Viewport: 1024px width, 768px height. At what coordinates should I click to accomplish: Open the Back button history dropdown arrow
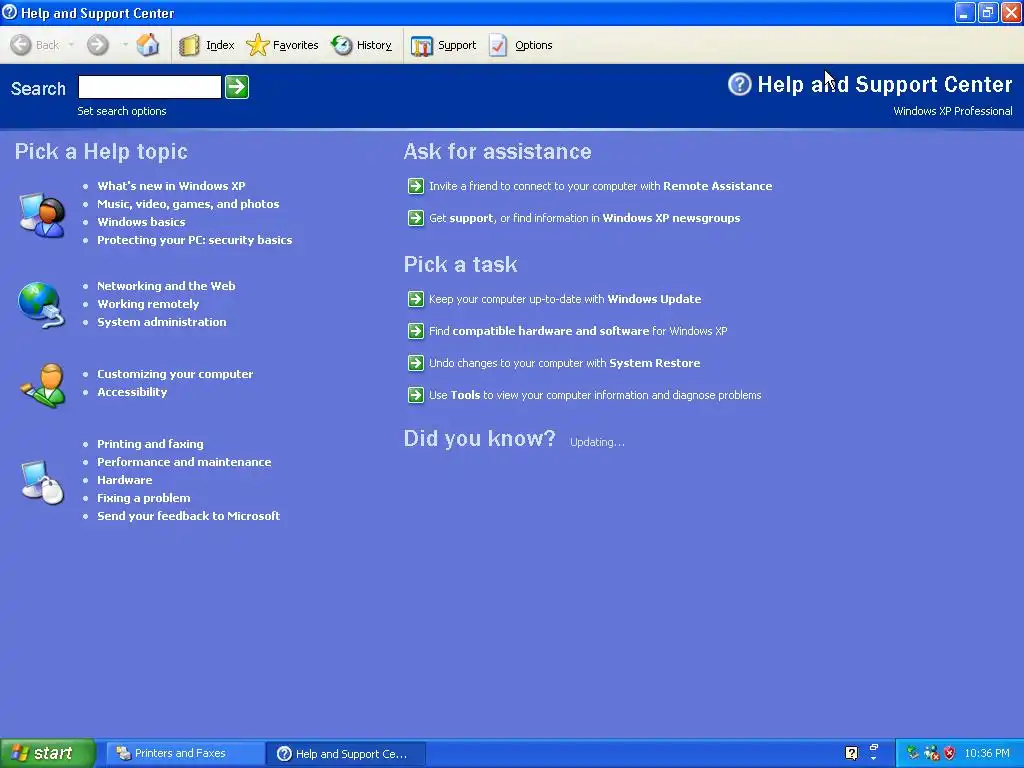(x=71, y=45)
